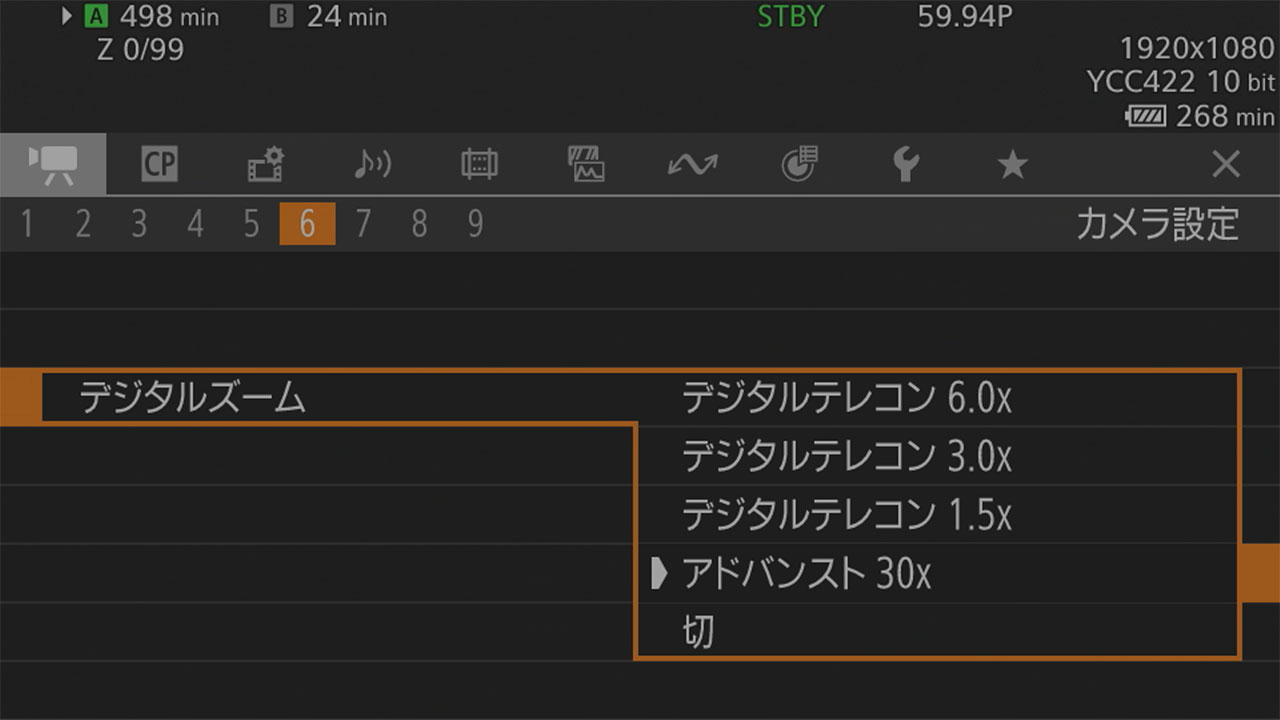The height and width of the screenshot is (720, 1280).
Task: Switch to page 7 tab
Action: point(363,224)
